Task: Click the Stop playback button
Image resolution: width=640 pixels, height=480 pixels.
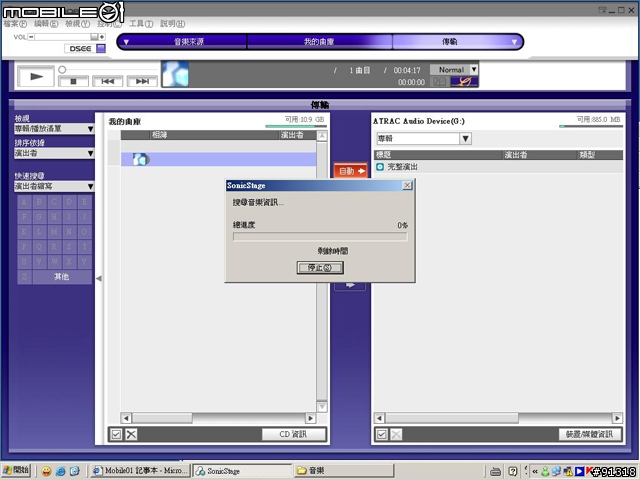Action: 73,81
